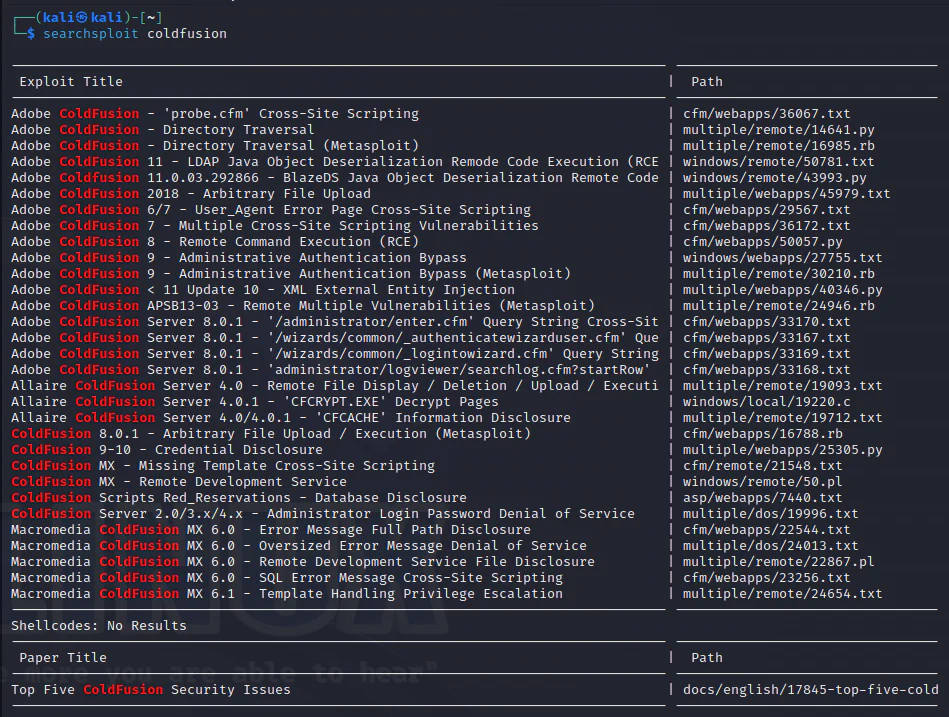Select Administrator Login Password Denial of Service row
This screenshot has width=949, height=717.
click(323, 514)
